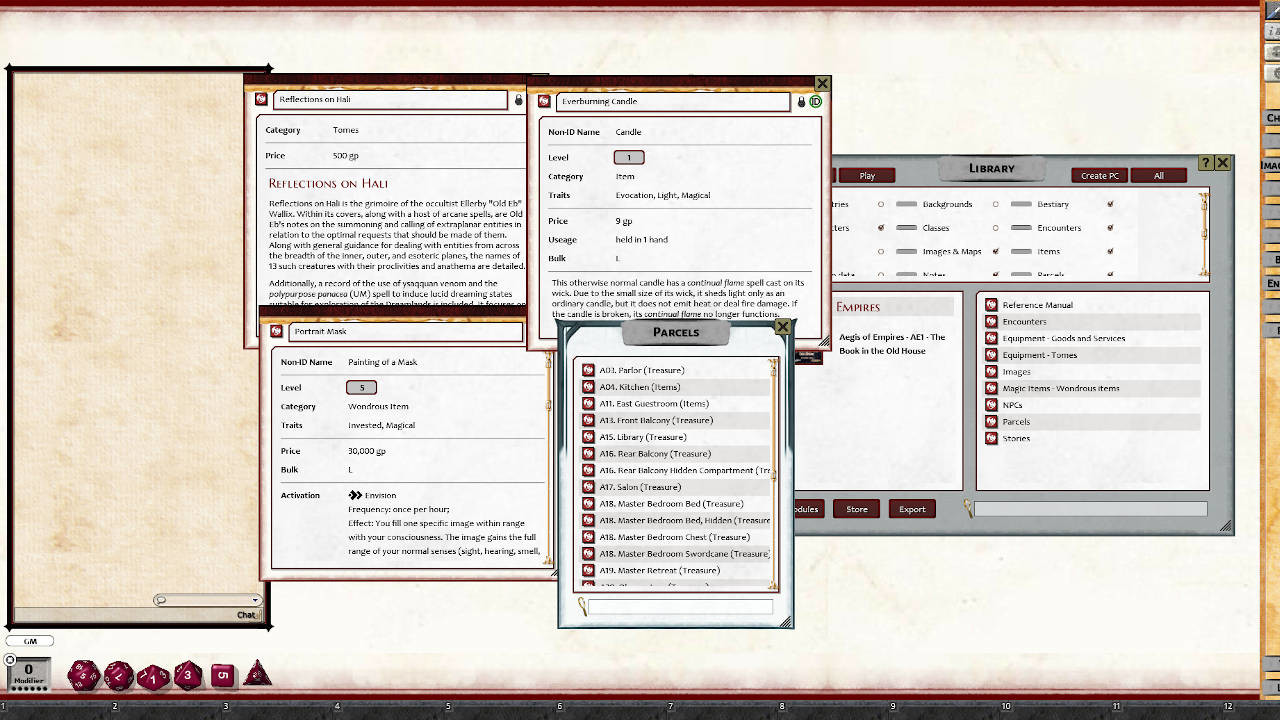1280x720 pixels.
Task: Click the Create PC button
Action: pos(1098,175)
